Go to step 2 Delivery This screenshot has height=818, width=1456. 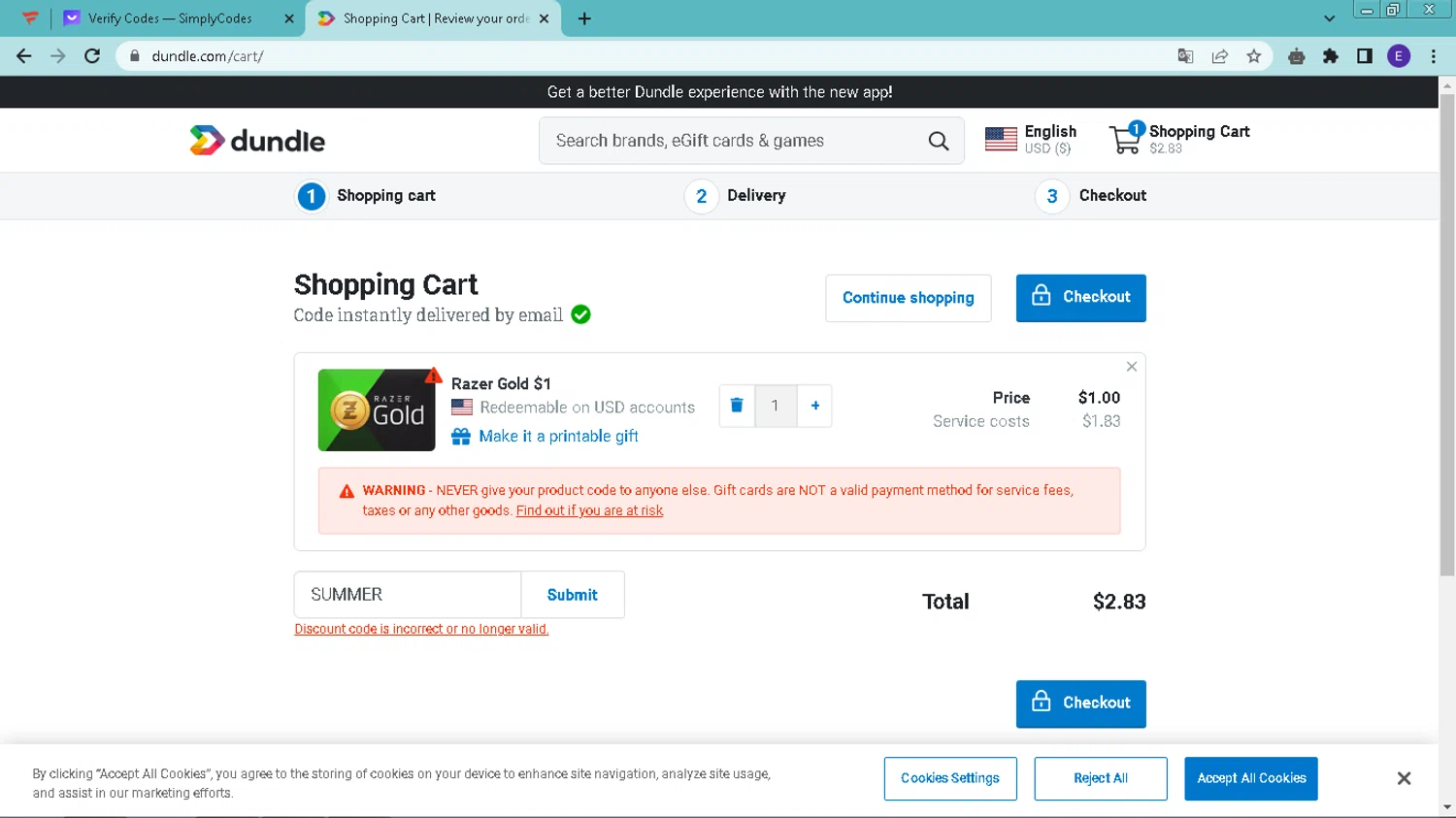736,196
